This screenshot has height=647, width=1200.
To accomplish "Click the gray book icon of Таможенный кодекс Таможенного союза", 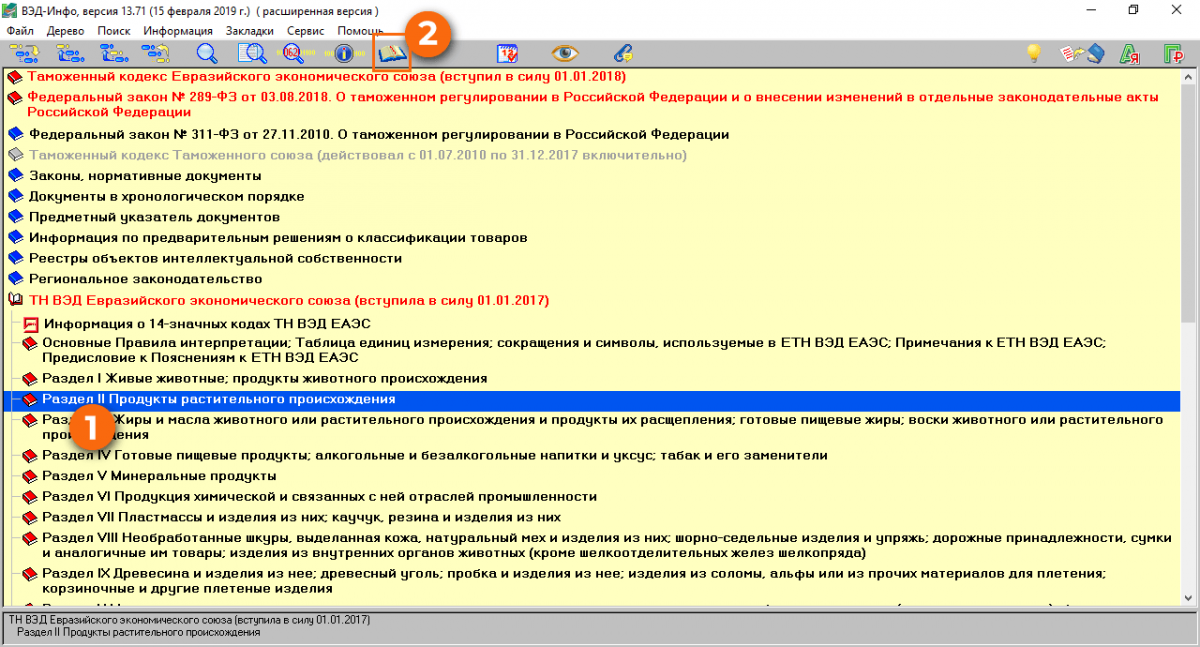I will (15, 156).
